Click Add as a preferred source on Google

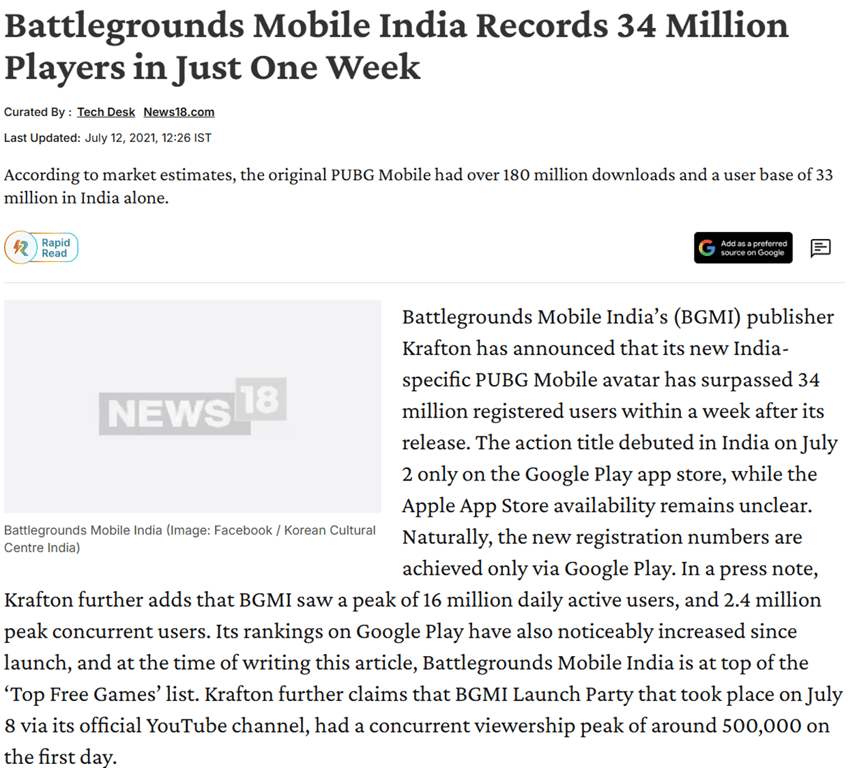(743, 248)
